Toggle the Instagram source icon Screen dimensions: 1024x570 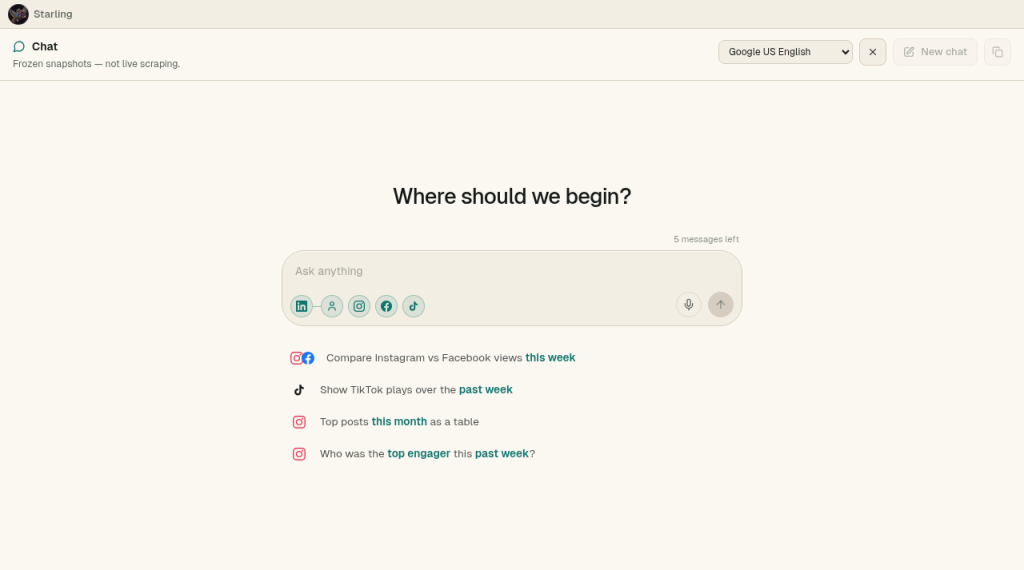(359, 306)
